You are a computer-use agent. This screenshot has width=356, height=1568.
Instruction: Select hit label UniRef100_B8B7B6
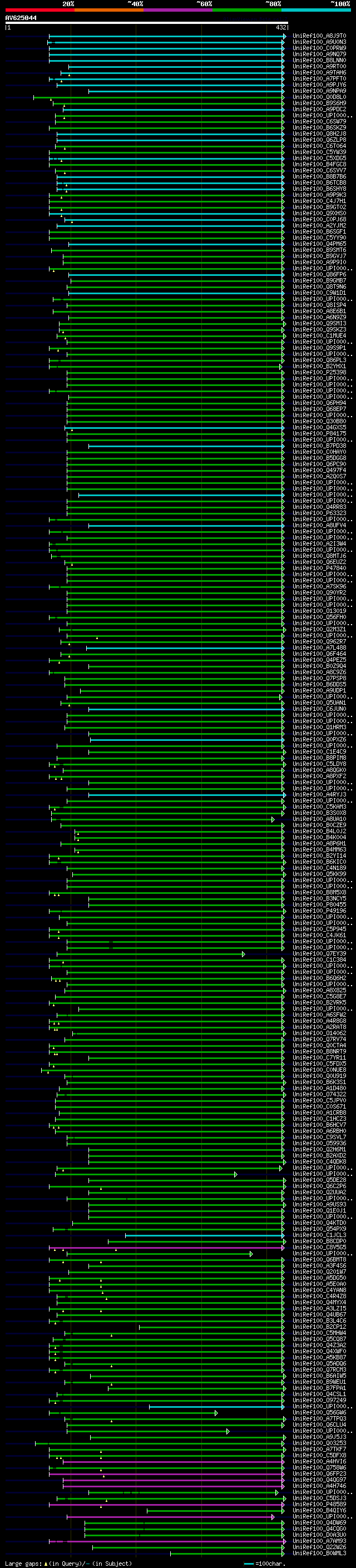click(x=319, y=176)
